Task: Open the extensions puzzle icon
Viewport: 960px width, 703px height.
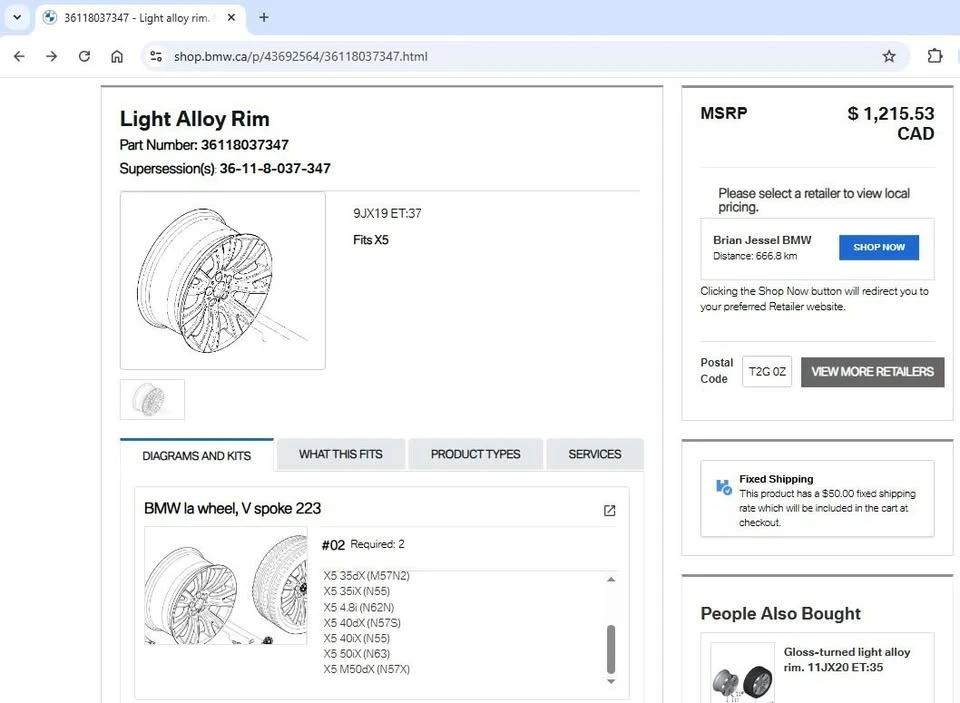Action: [934, 56]
